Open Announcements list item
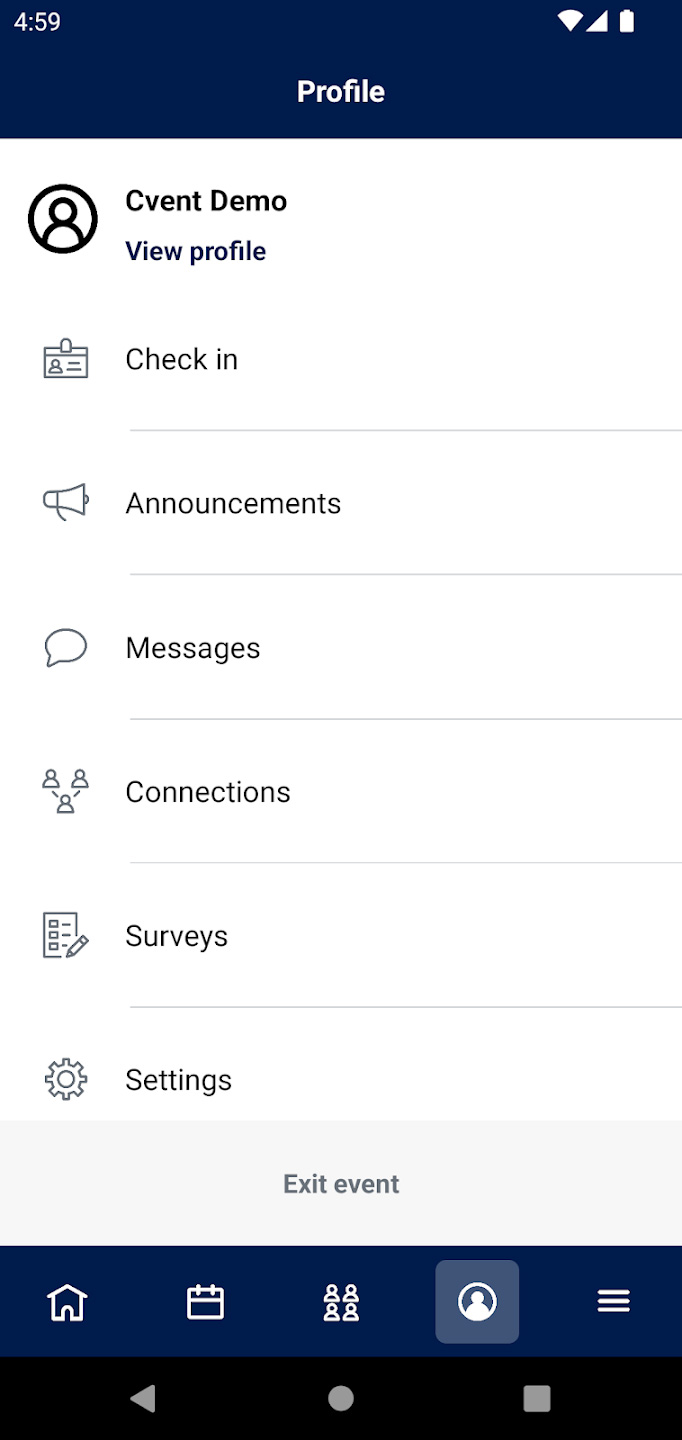Screen dimensions: 682x1440 tap(233, 503)
